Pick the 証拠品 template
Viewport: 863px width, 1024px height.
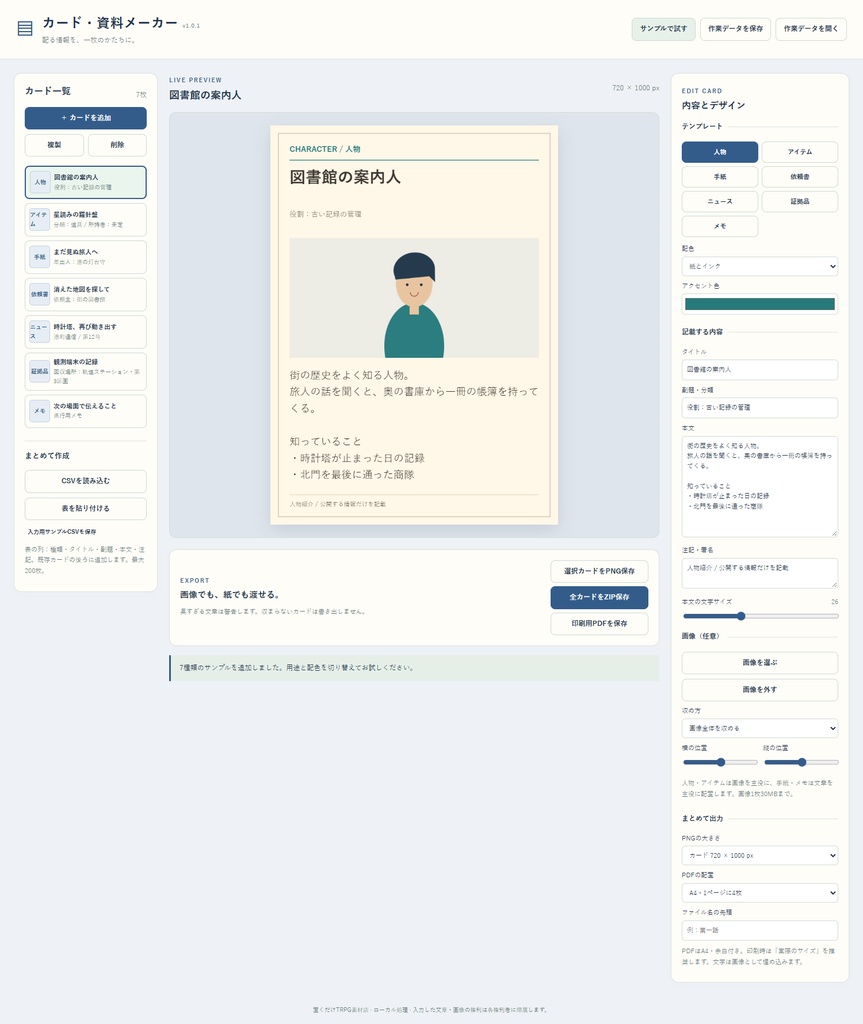800,202
